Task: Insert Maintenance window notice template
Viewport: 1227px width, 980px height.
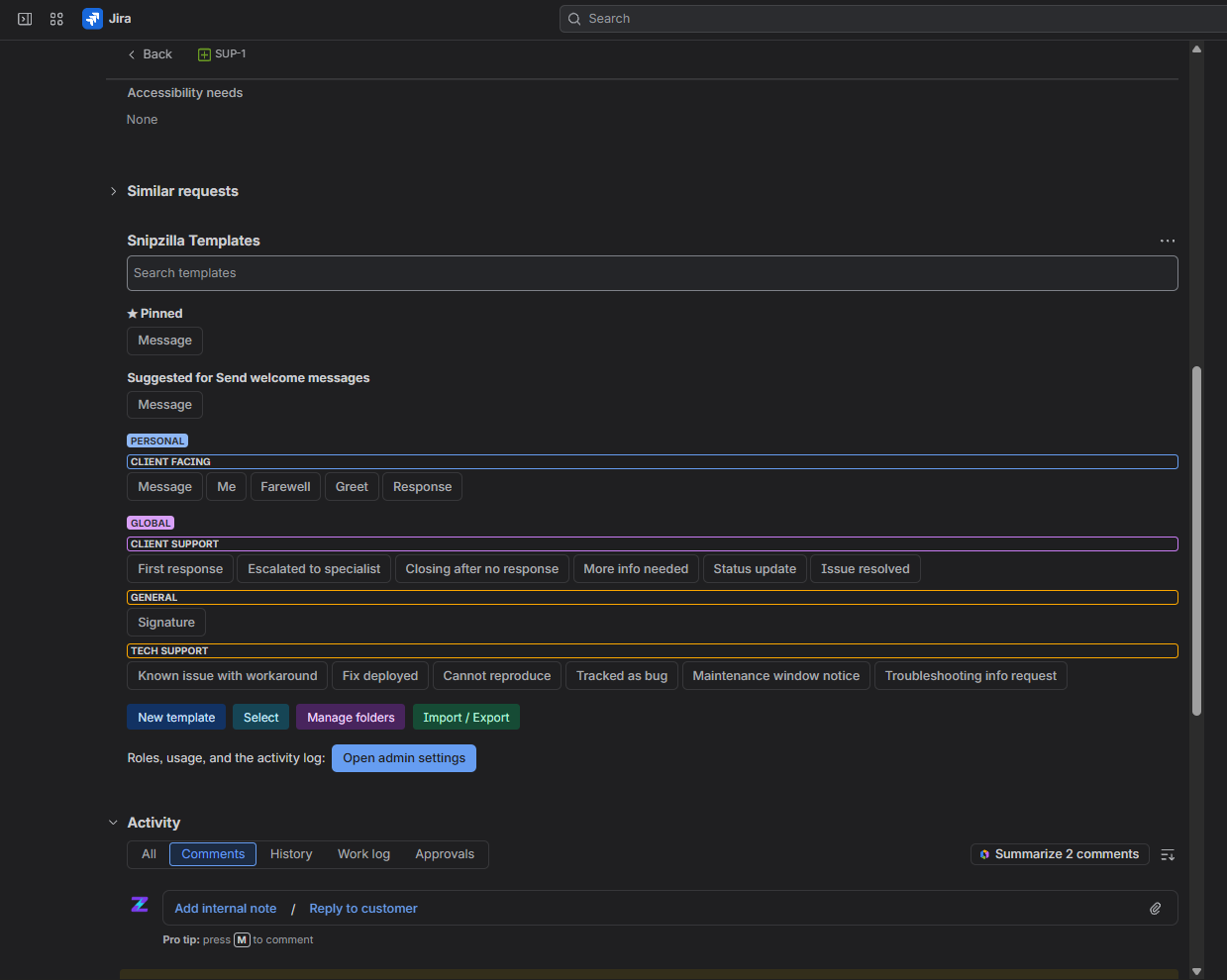Action: pyautogui.click(x=776, y=676)
